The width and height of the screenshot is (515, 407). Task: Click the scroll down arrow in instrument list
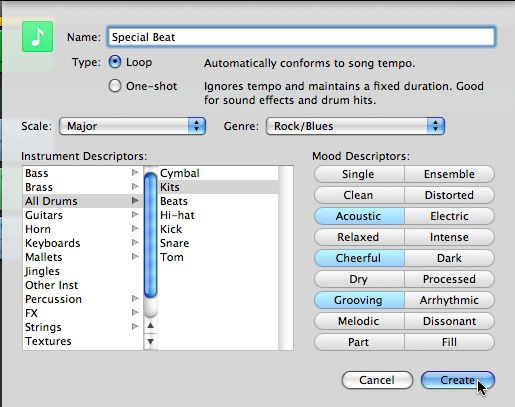pos(151,341)
